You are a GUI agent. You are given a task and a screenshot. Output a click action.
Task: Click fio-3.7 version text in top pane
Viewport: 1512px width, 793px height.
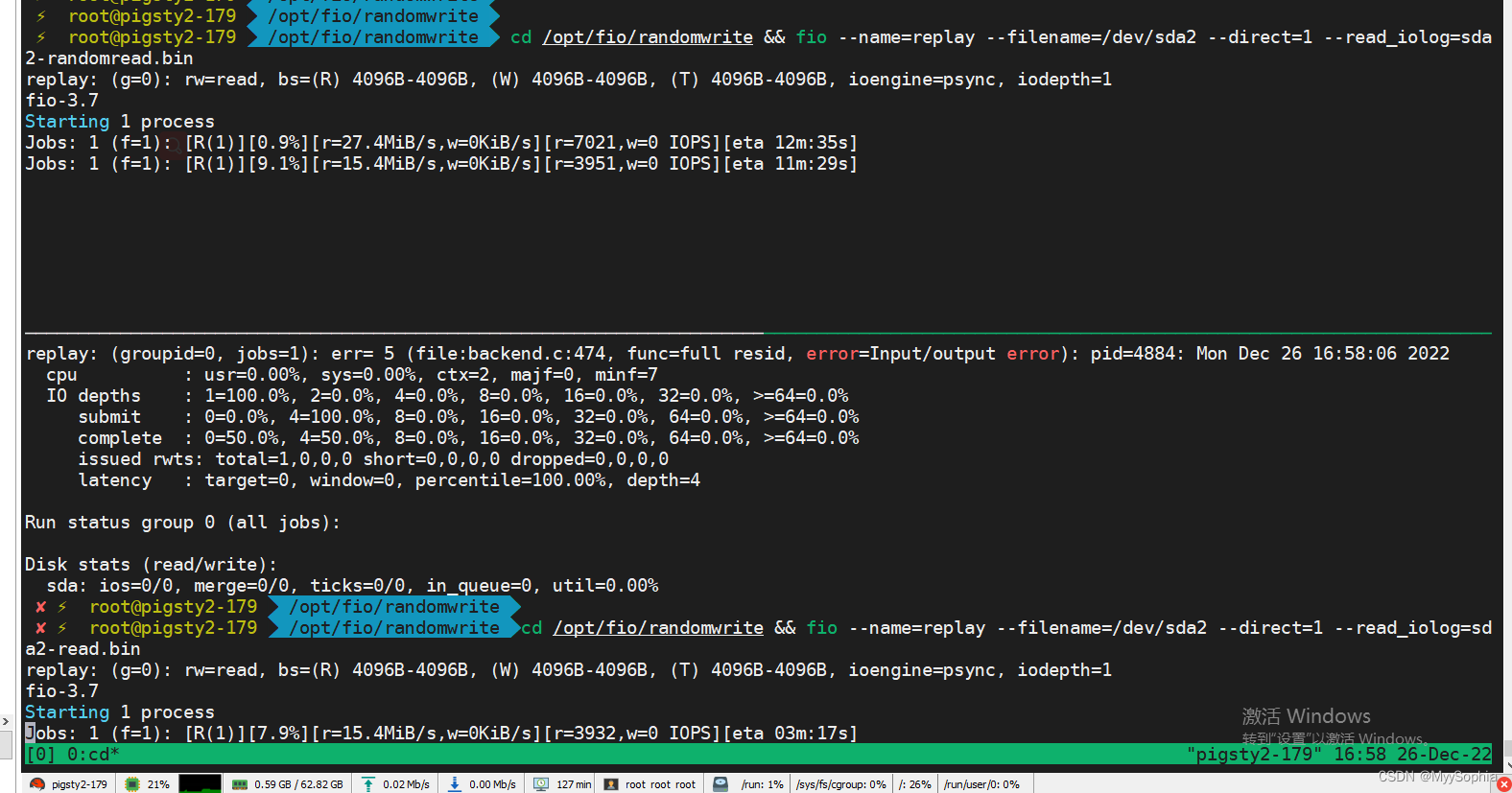pyautogui.click(x=61, y=101)
